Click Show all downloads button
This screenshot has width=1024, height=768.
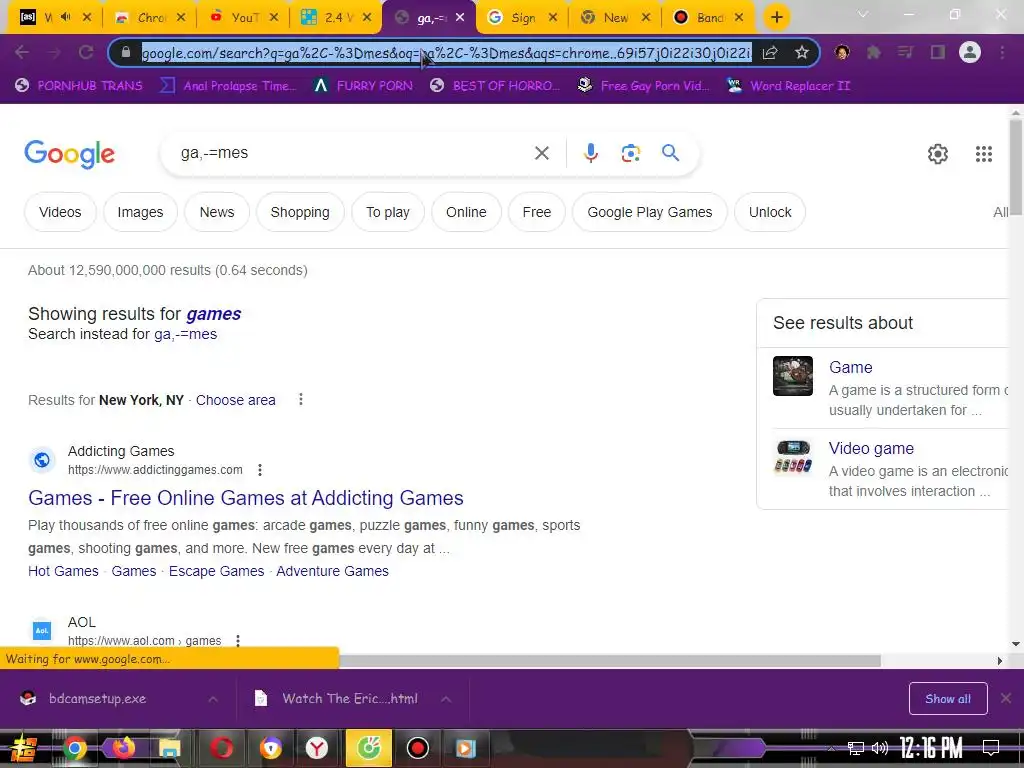coord(948,699)
